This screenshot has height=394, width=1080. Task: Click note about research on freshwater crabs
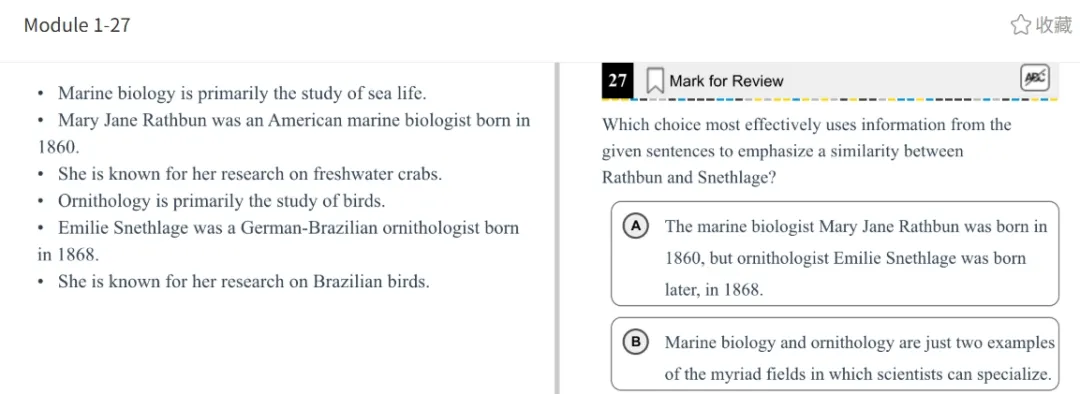pyautogui.click(x=240, y=174)
